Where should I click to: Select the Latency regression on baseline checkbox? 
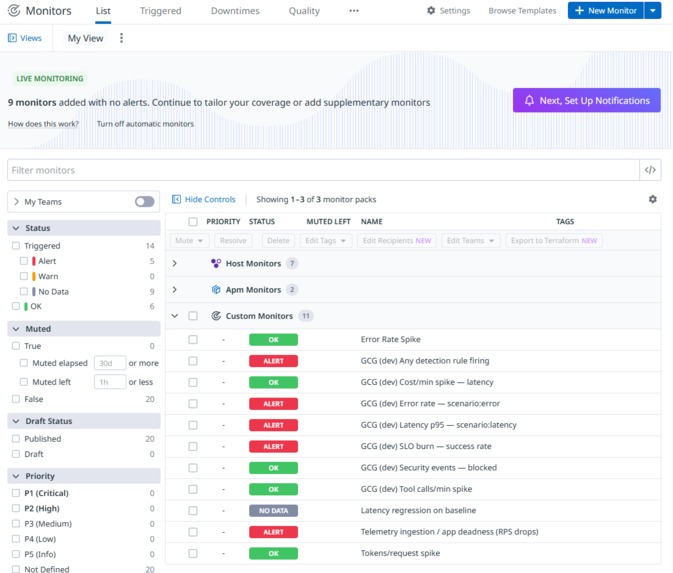[x=193, y=511]
